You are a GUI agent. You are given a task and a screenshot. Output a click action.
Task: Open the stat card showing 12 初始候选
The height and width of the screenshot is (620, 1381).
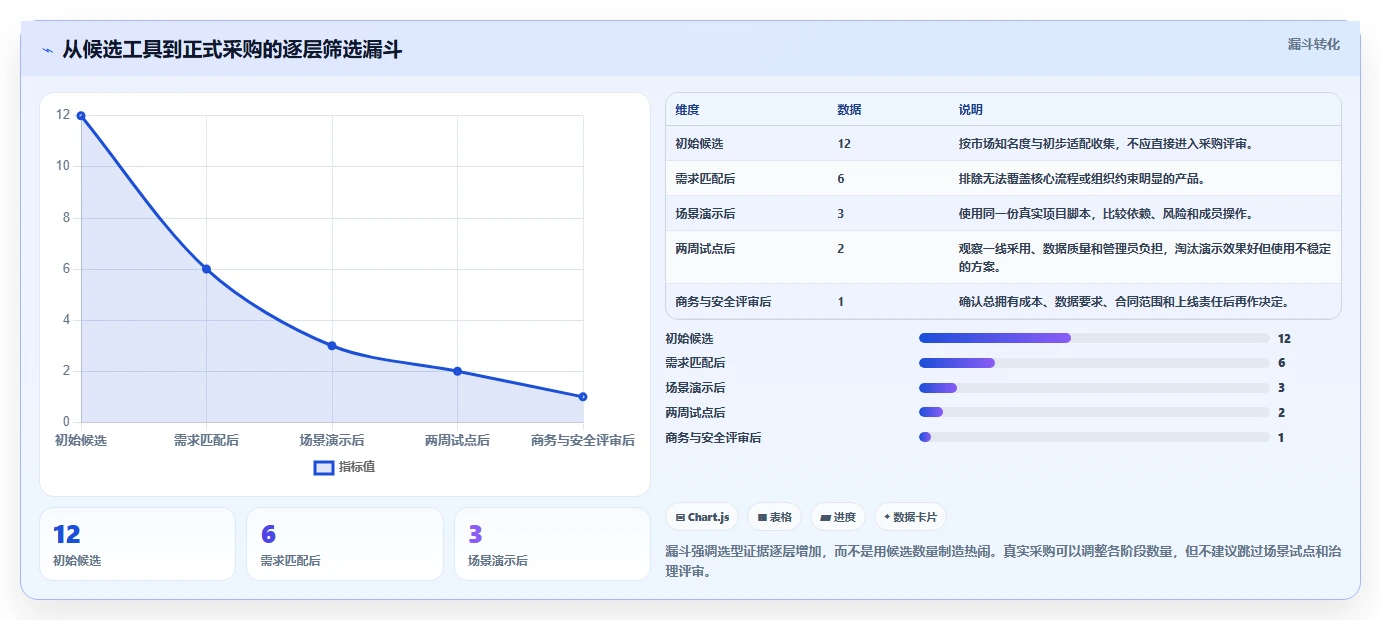(137, 544)
